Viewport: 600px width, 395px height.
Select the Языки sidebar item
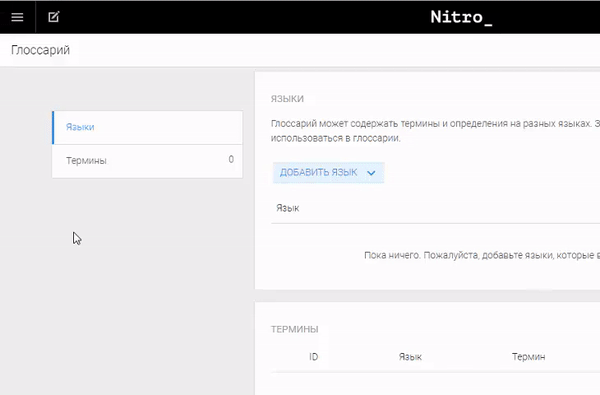(147, 127)
